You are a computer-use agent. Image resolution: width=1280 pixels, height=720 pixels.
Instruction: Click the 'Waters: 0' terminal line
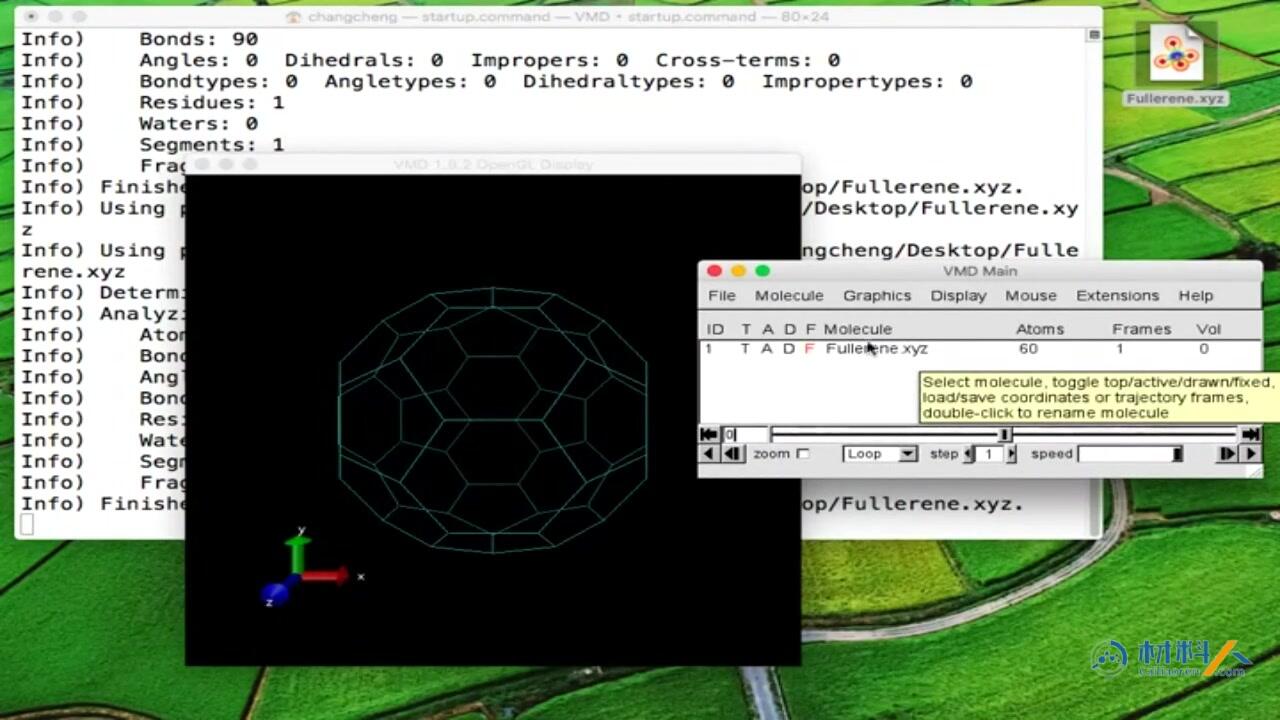(198, 123)
